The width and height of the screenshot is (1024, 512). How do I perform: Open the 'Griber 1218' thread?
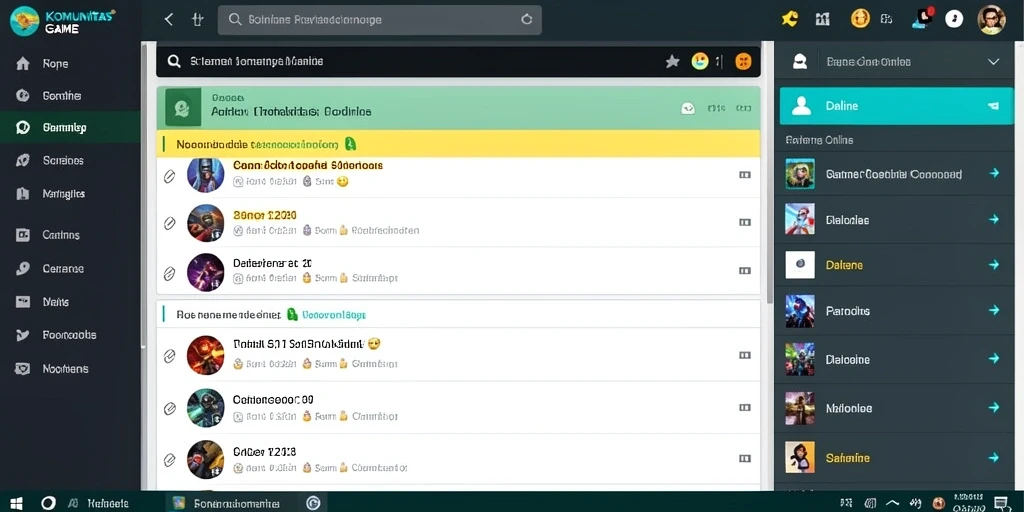pyautogui.click(x=264, y=451)
